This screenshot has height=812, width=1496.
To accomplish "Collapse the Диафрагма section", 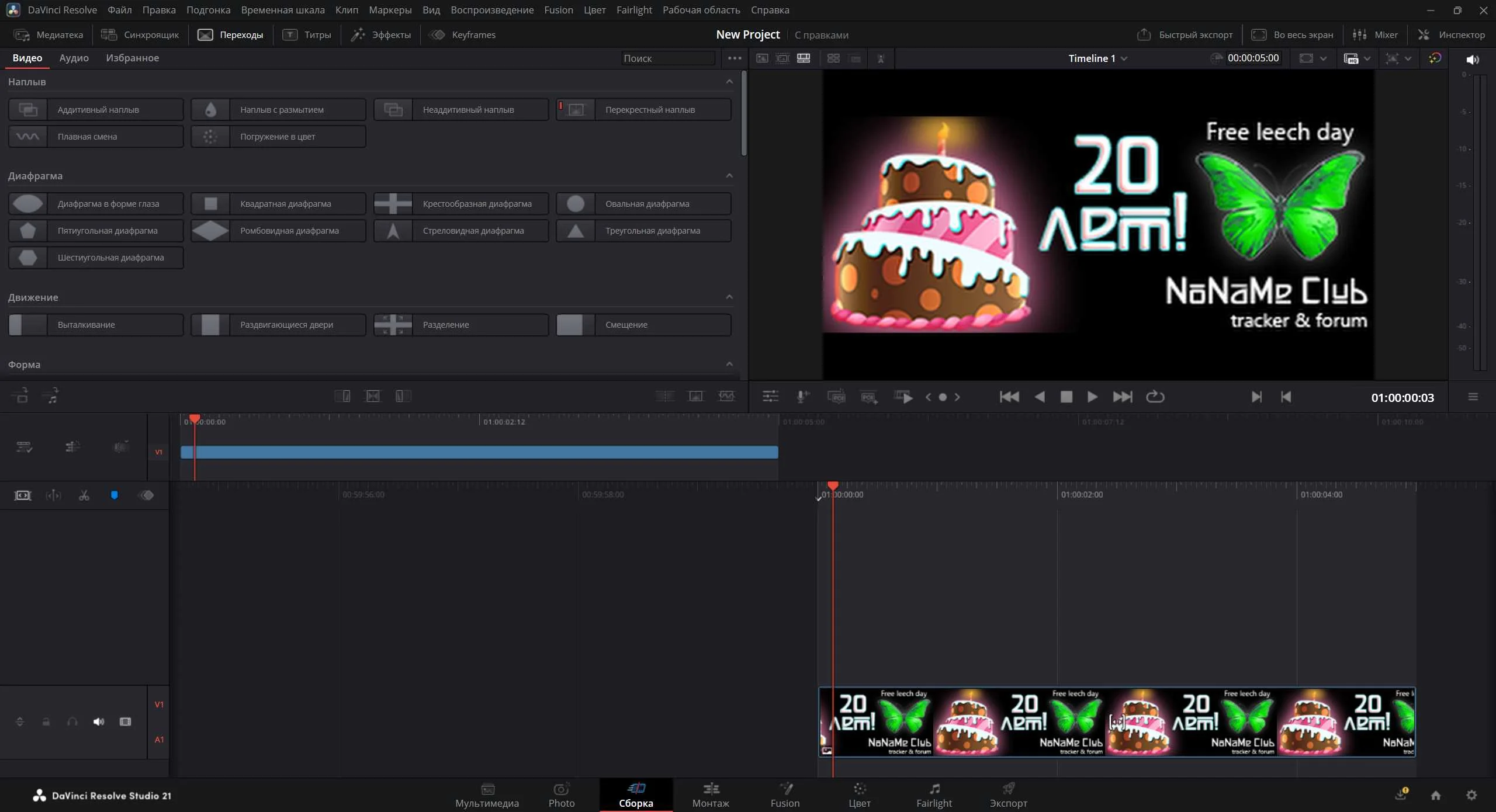I will pos(729,176).
